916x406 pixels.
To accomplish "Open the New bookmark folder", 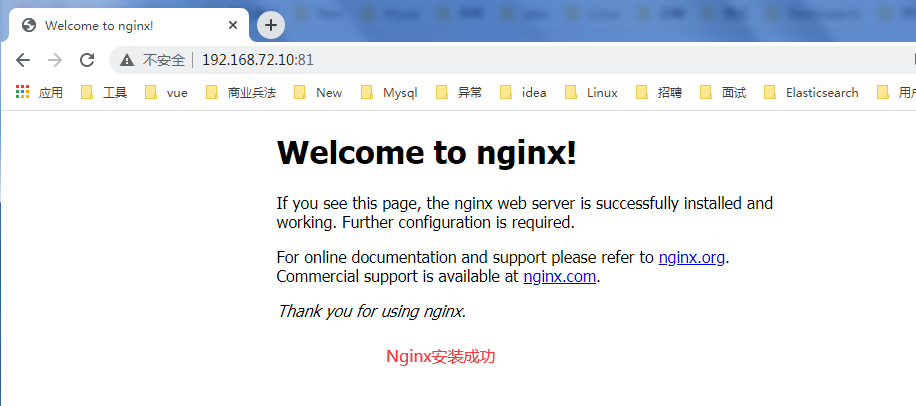I will [x=318, y=92].
